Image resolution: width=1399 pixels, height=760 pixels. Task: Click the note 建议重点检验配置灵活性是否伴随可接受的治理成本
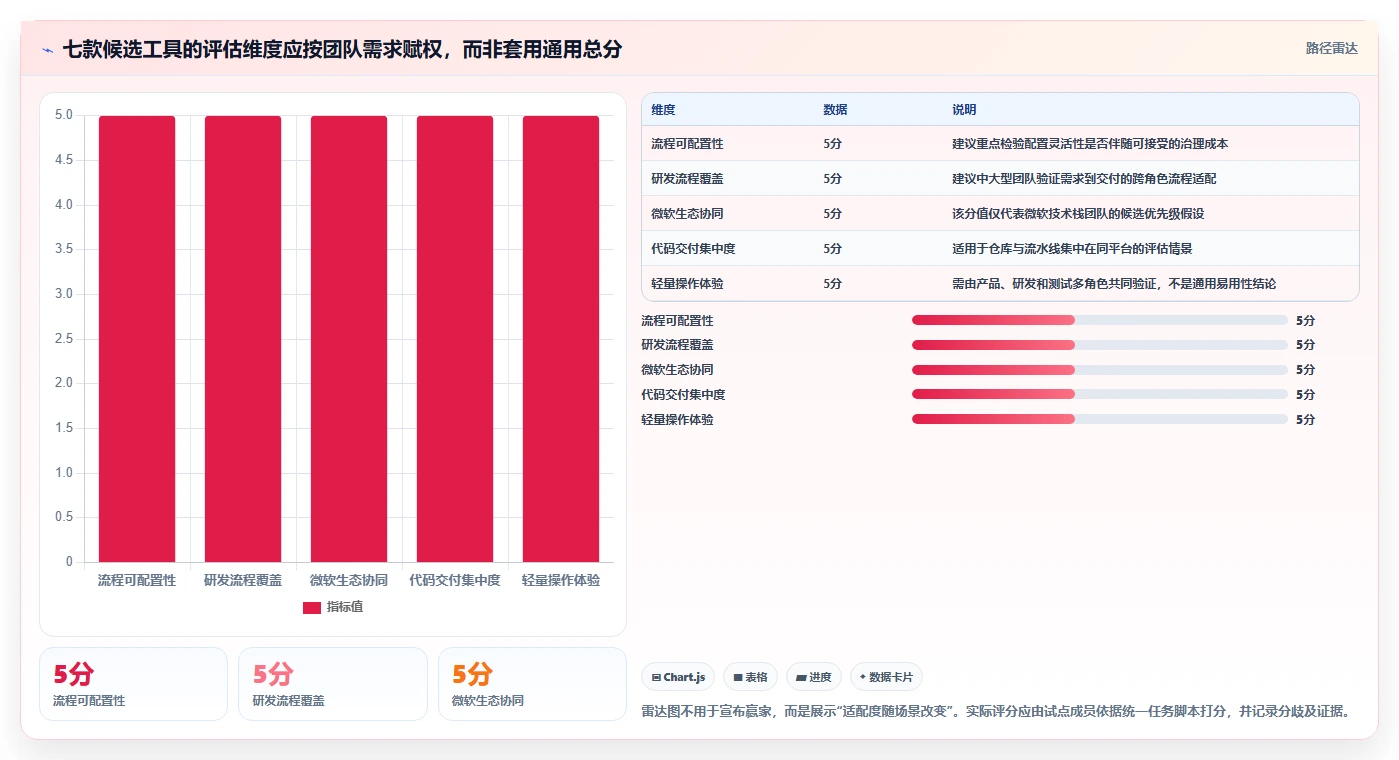[1090, 144]
